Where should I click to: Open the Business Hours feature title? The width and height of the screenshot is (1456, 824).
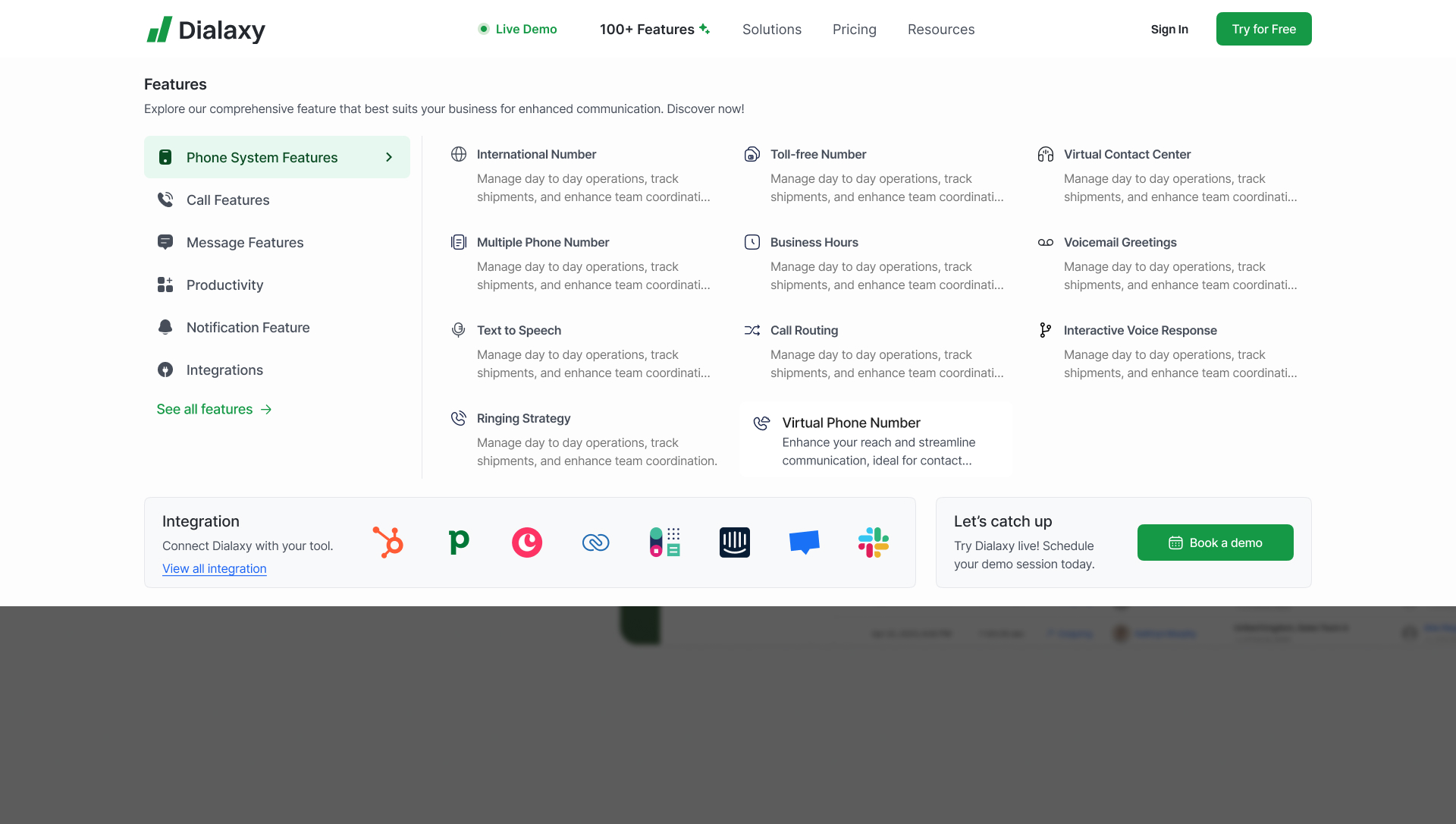tap(814, 242)
